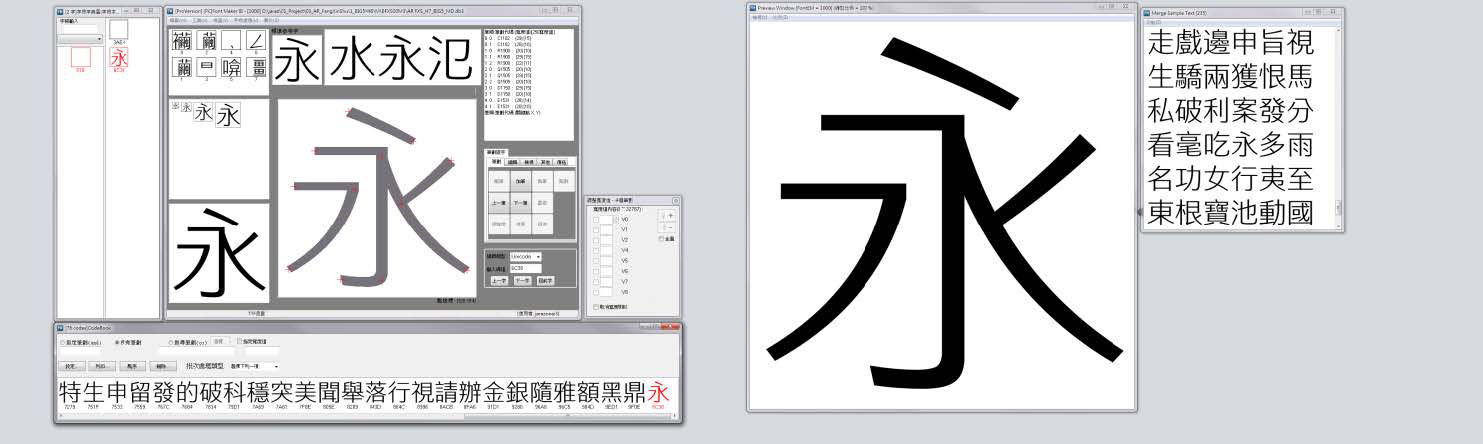Screen dimensions: 1483x444
Task: Check the V4 checkbox
Action: tap(597, 250)
